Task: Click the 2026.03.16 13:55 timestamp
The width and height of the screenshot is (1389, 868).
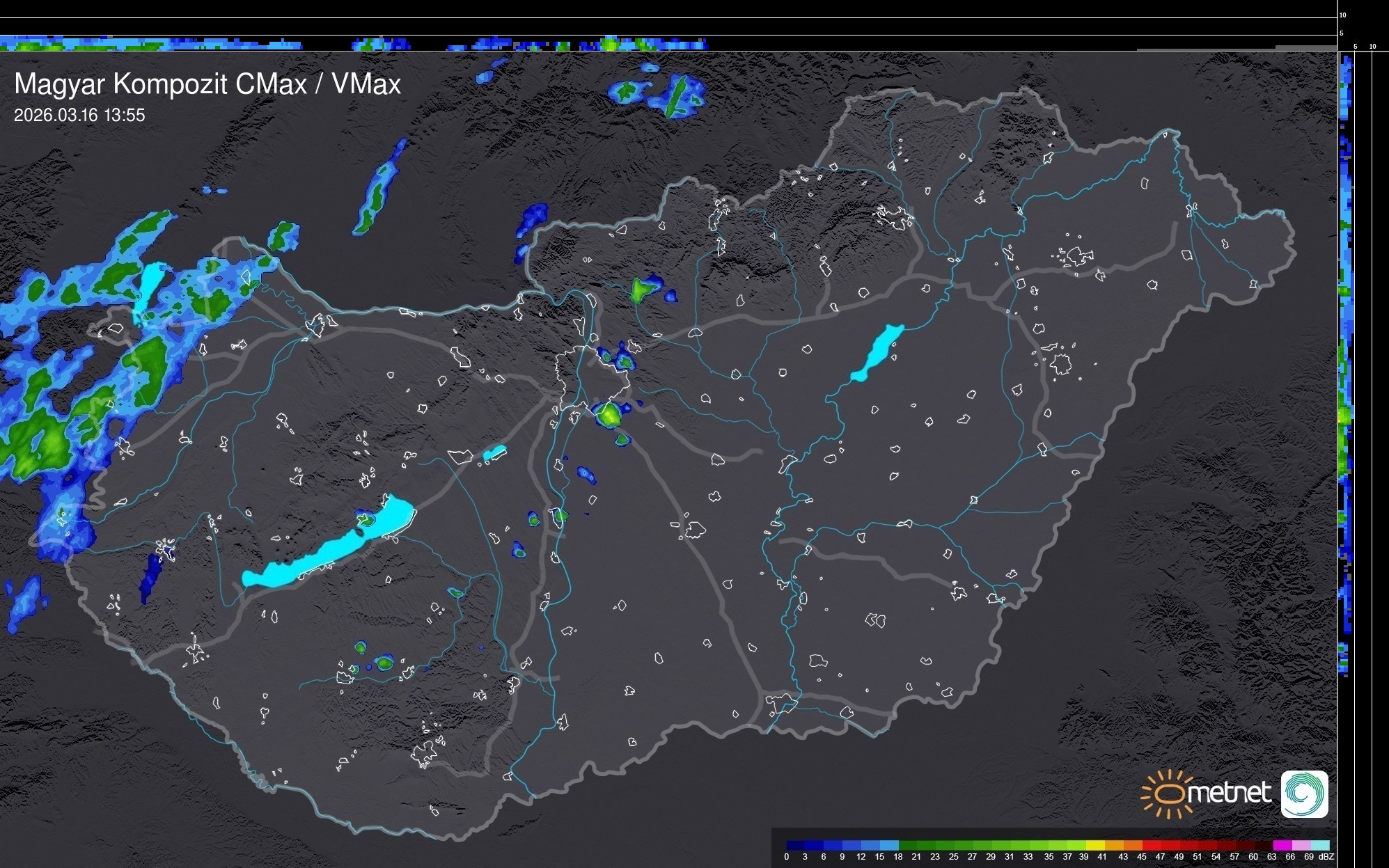Action: tap(79, 116)
